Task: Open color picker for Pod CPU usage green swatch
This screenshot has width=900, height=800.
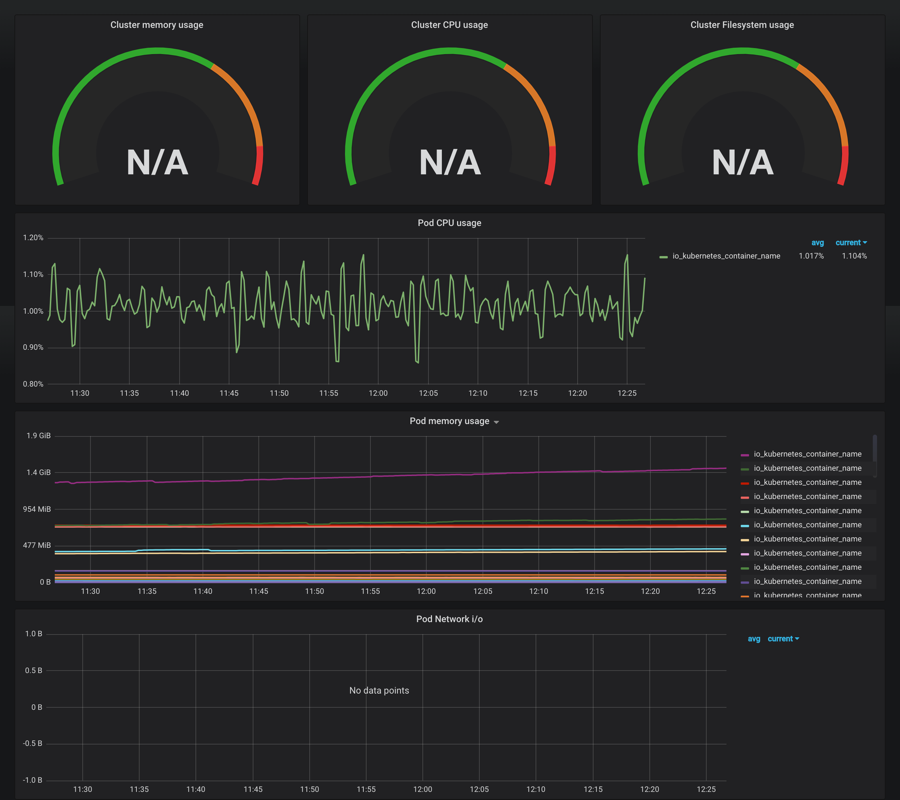Action: click(x=664, y=257)
